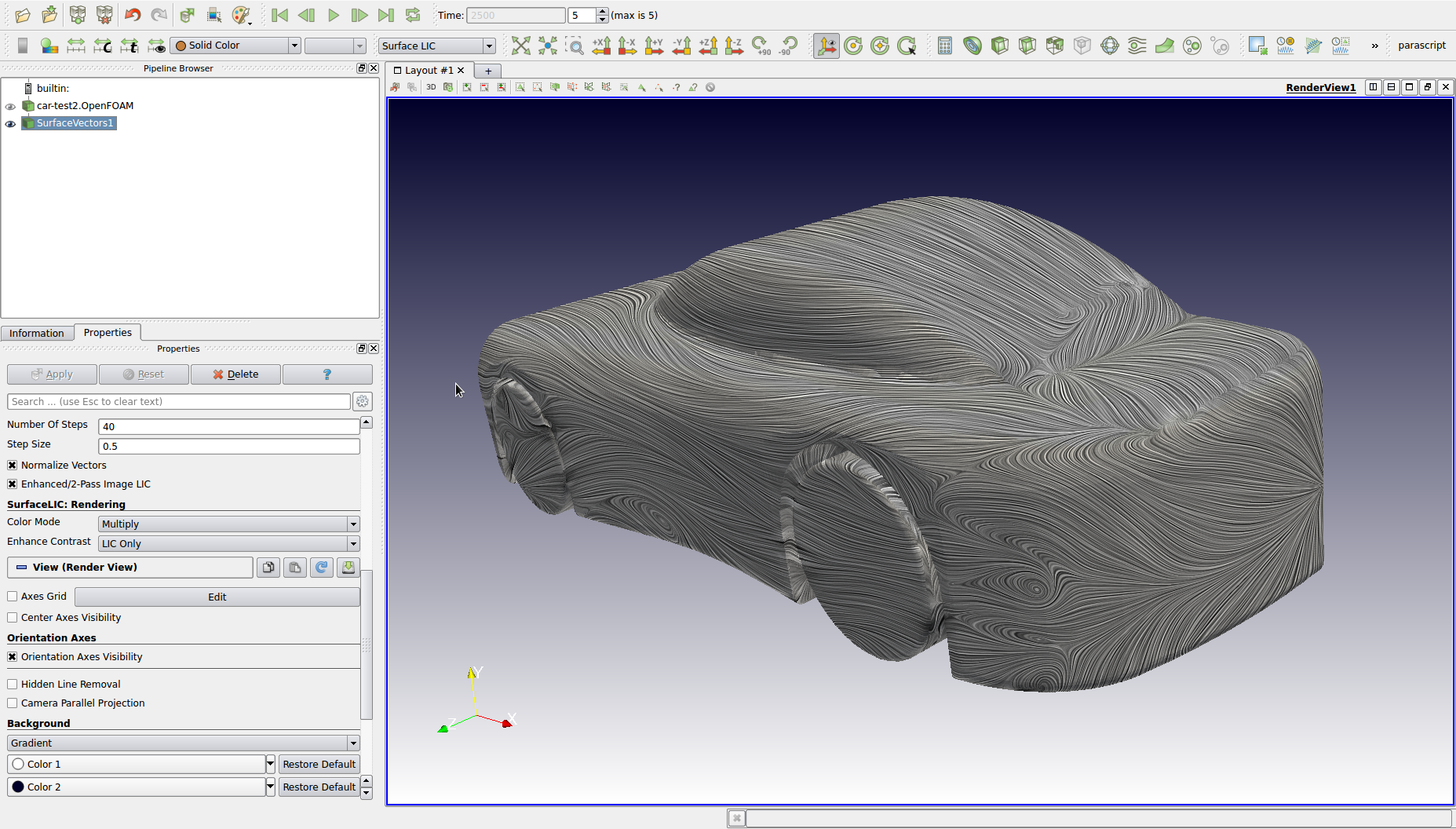The height and width of the screenshot is (829, 1456).
Task: Toggle show orientation axes toolbar button
Action: 827,46
